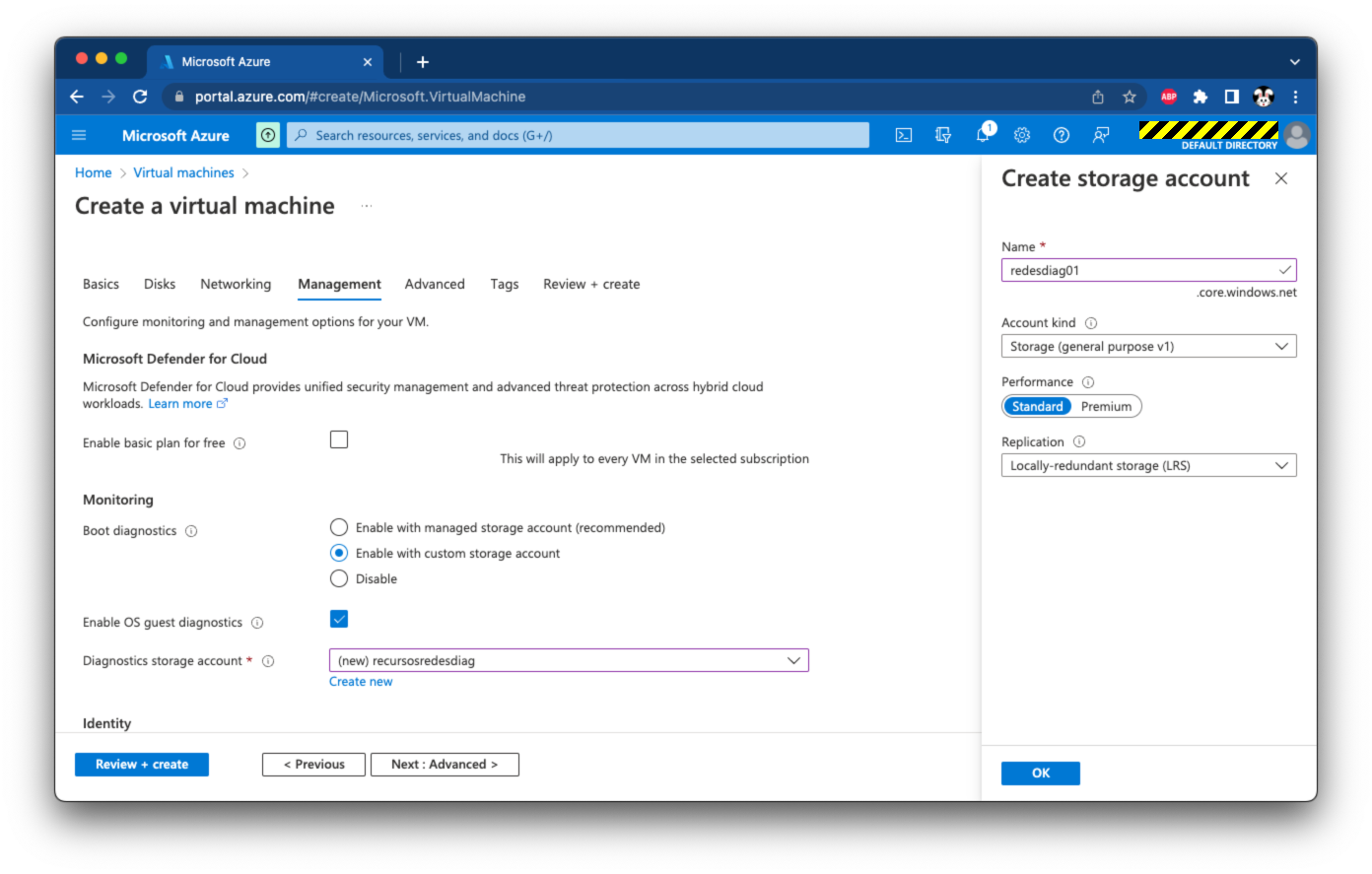
Task: Click the feedback icon in header
Action: coord(1101,136)
